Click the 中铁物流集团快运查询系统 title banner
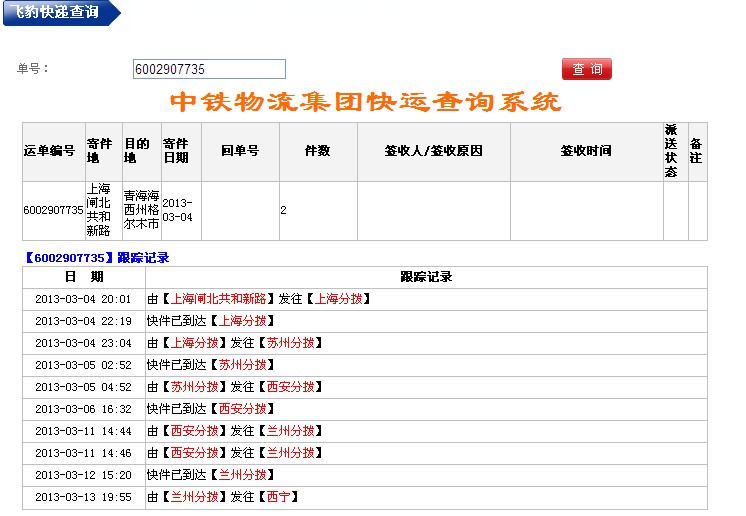746x516 pixels. [366, 102]
